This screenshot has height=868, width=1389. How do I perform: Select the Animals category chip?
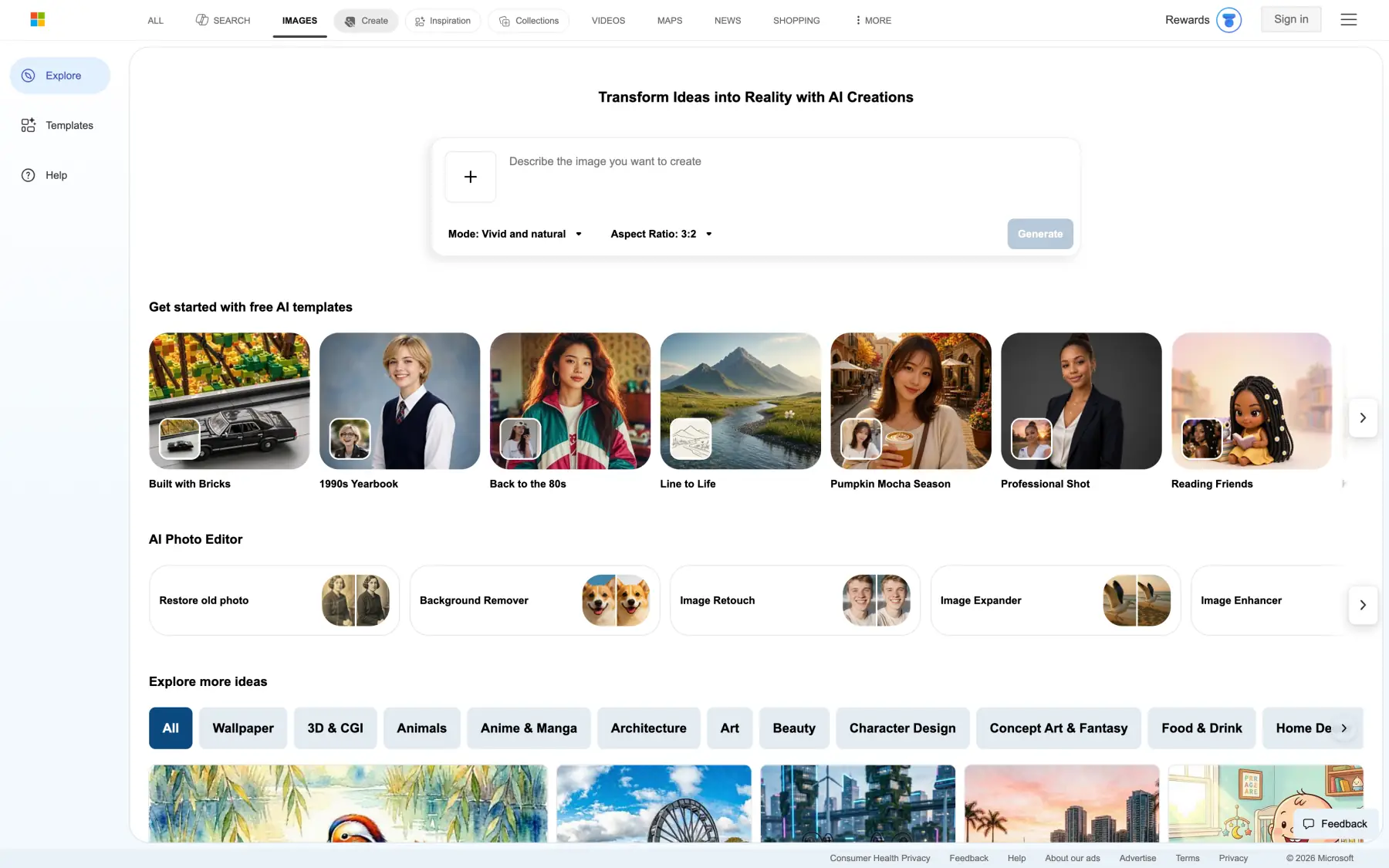click(x=421, y=728)
